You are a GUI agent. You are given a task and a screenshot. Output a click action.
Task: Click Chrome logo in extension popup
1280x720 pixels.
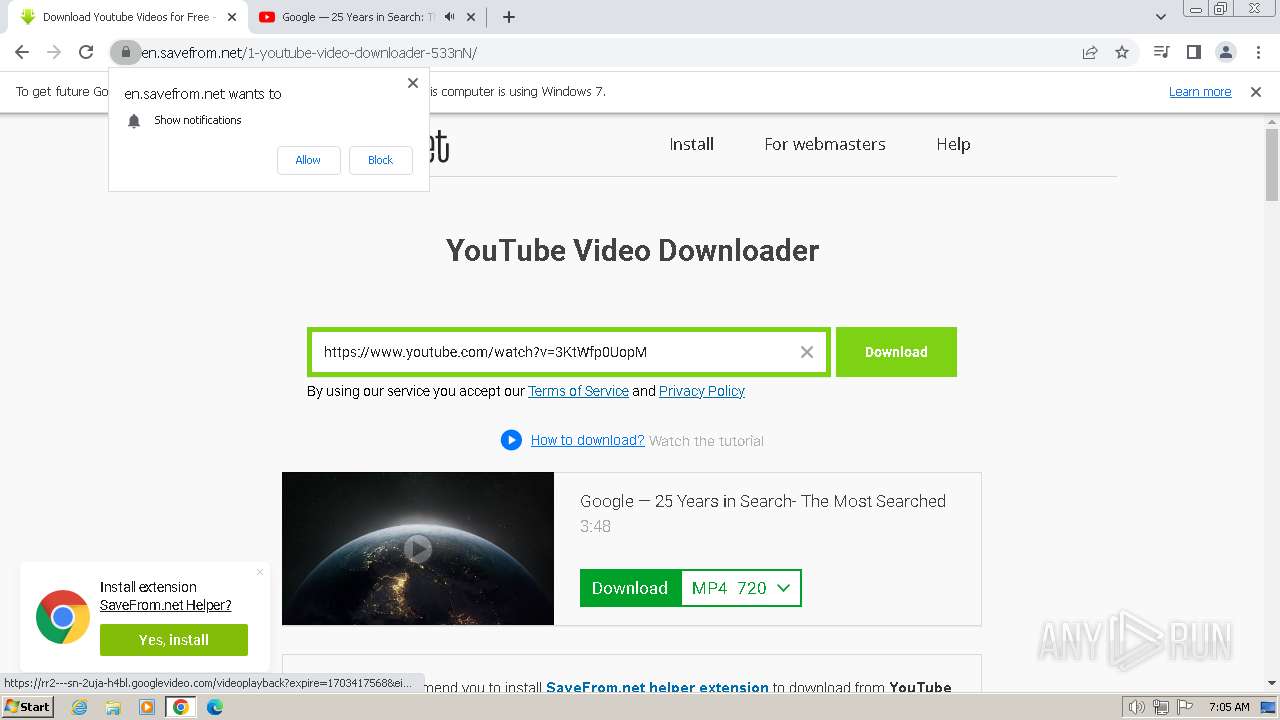(63, 616)
